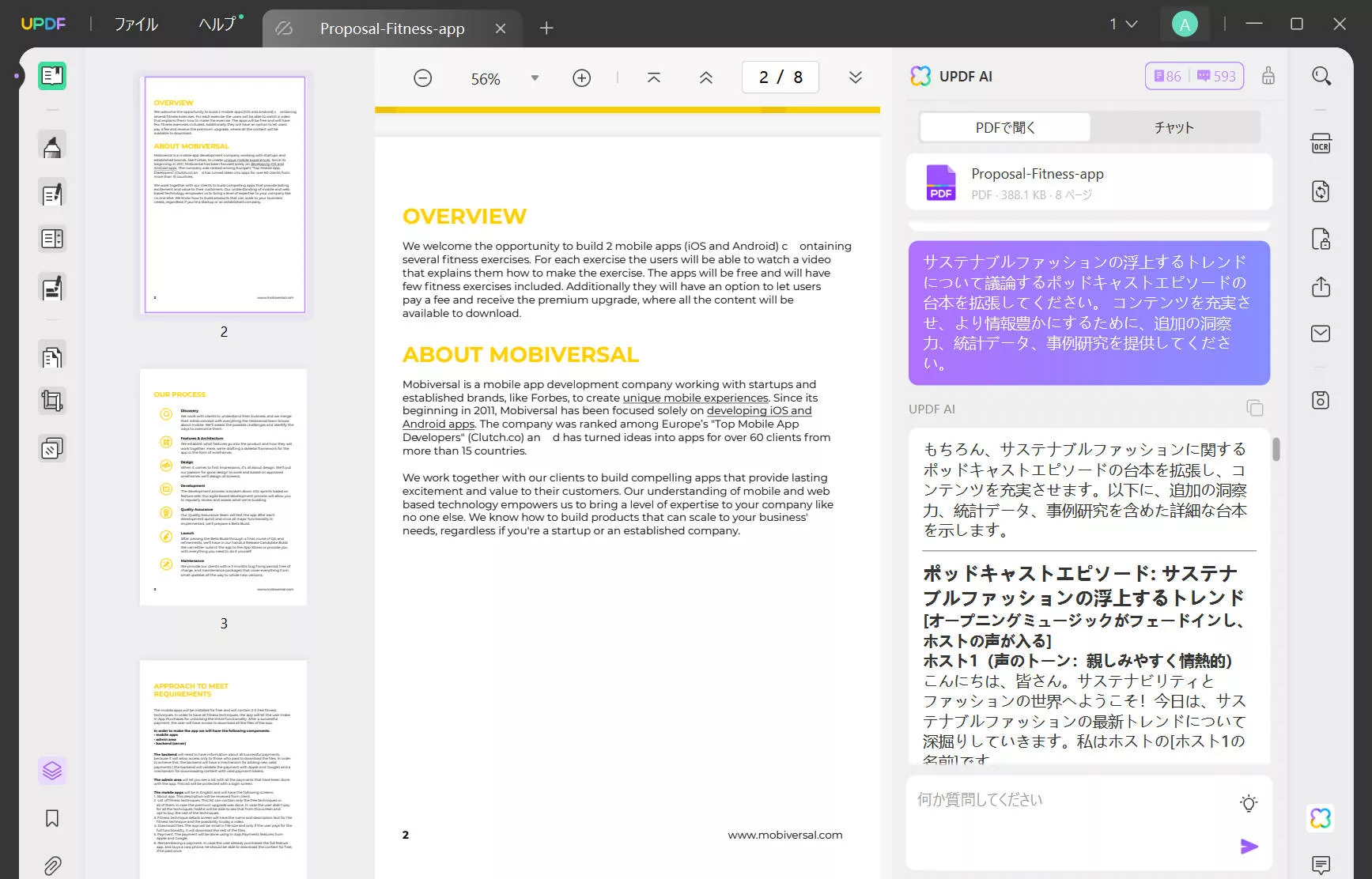Switch to the Proposal-Fitness-app tab
Screen dimensions: 1372x879
(x=392, y=28)
